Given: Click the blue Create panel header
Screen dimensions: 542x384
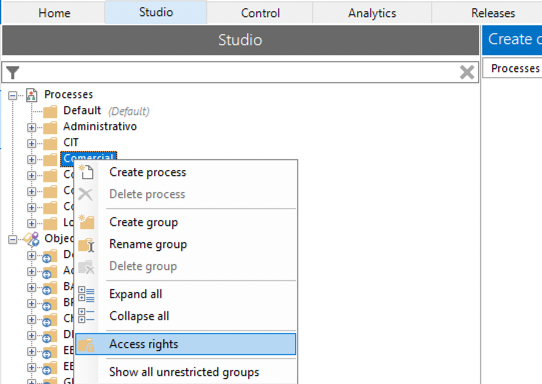Looking at the screenshot, I should click(512, 39).
